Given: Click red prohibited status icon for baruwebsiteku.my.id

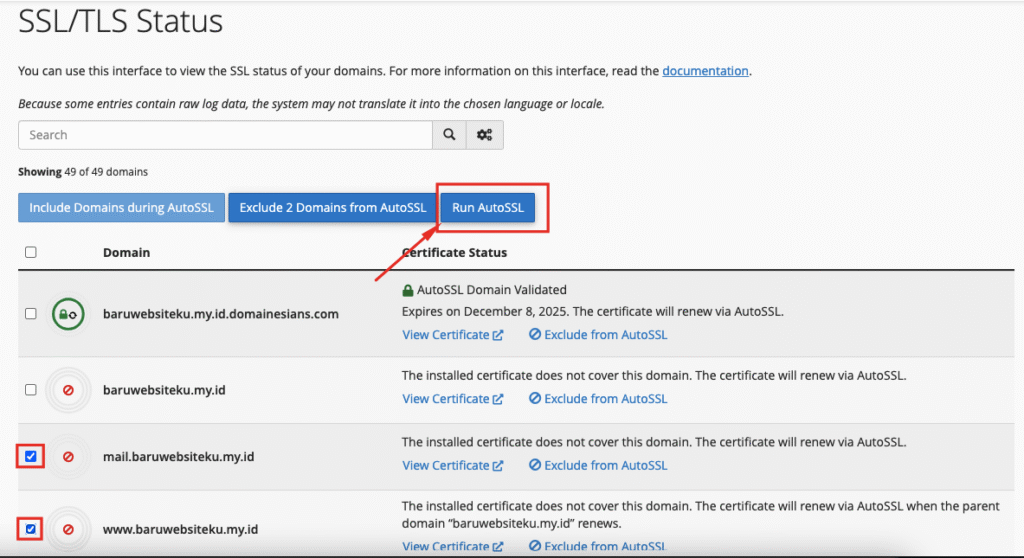Looking at the screenshot, I should tap(68, 390).
